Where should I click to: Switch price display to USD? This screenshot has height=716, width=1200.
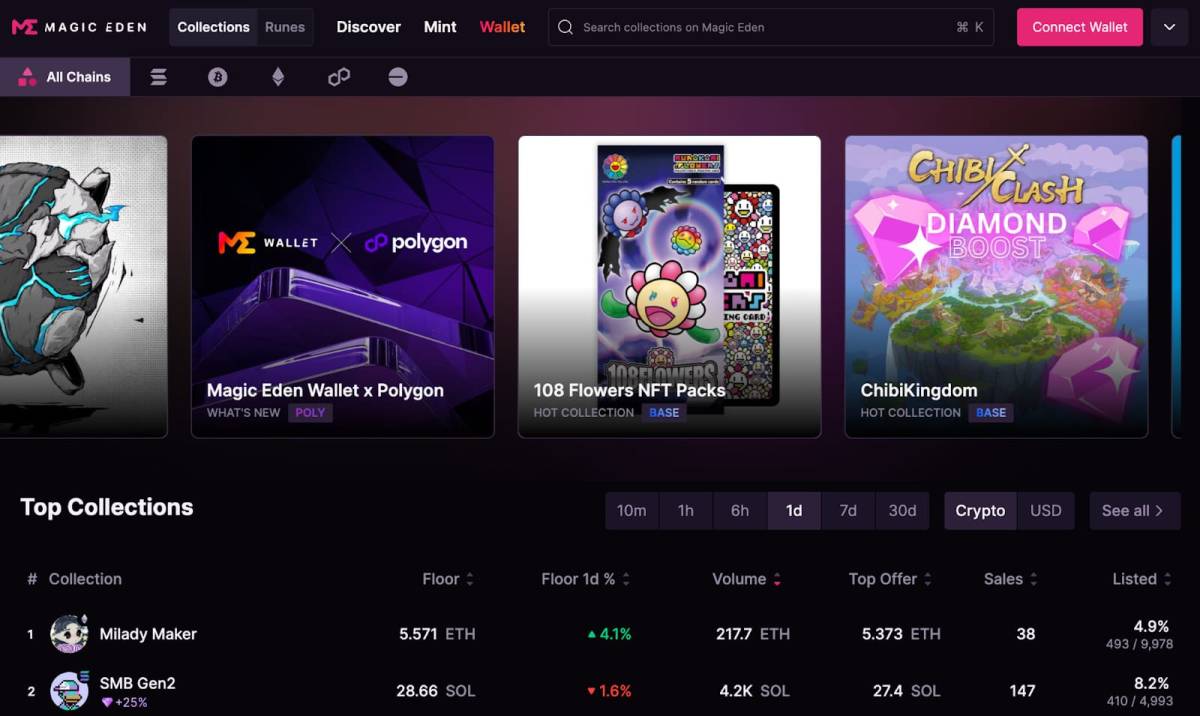[x=1046, y=510]
